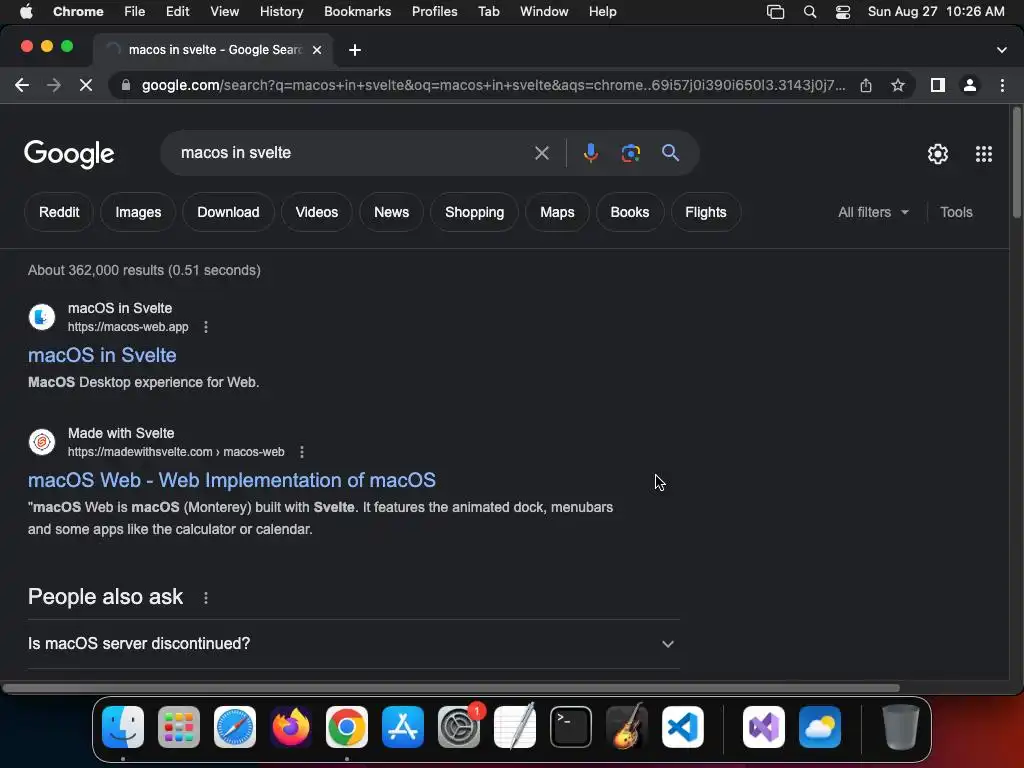Viewport: 1024px width, 768px height.
Task: Switch to Shopping results
Action: click(474, 212)
